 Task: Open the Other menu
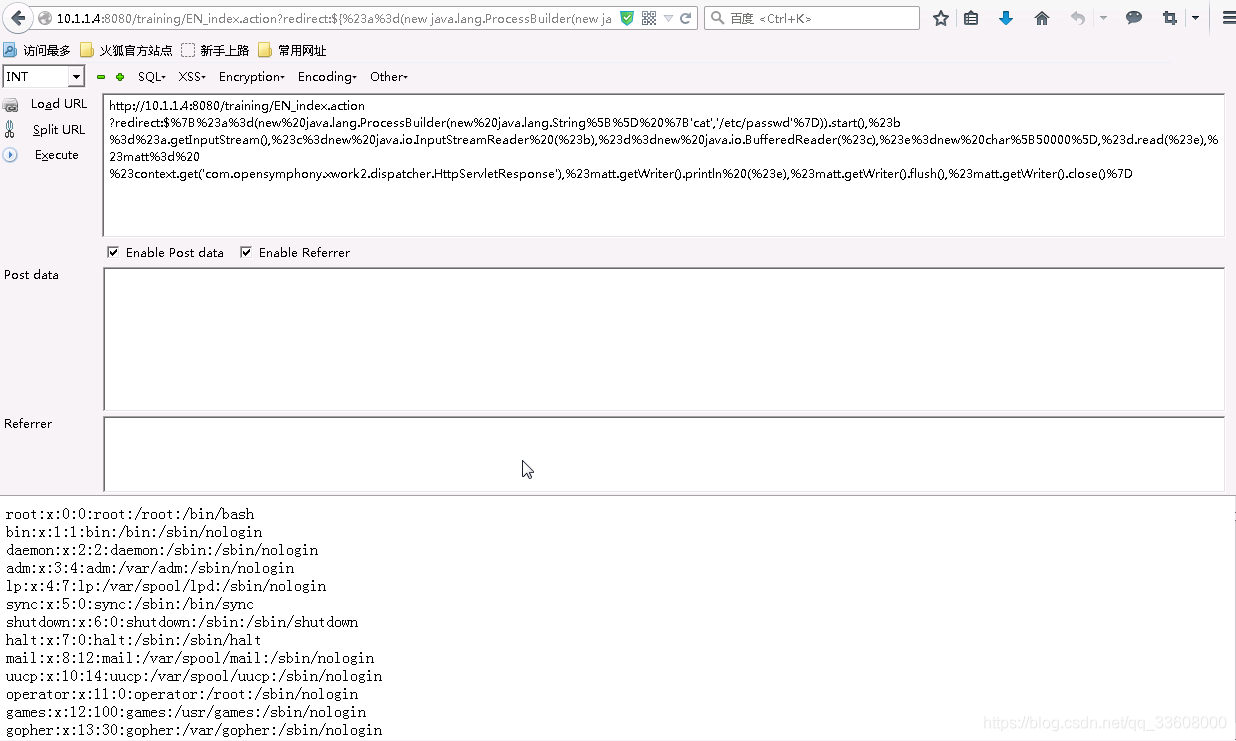coord(389,77)
